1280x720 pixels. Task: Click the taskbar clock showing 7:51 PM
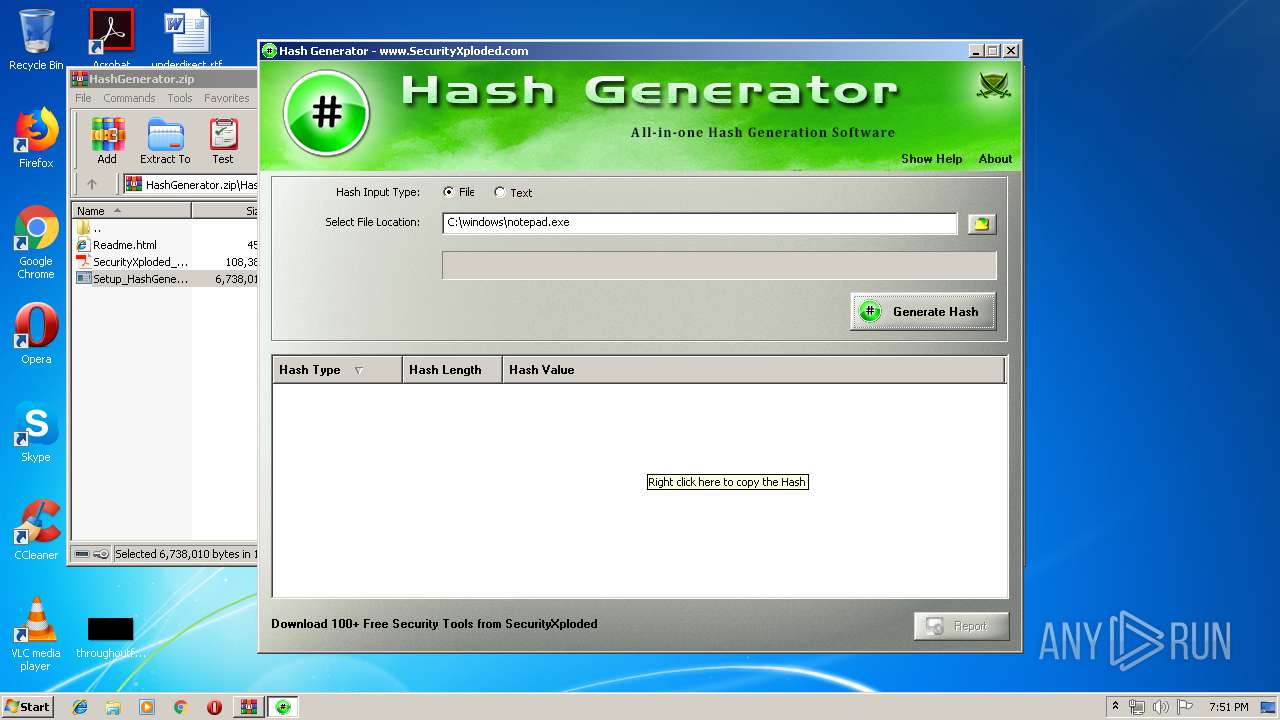coord(1228,707)
